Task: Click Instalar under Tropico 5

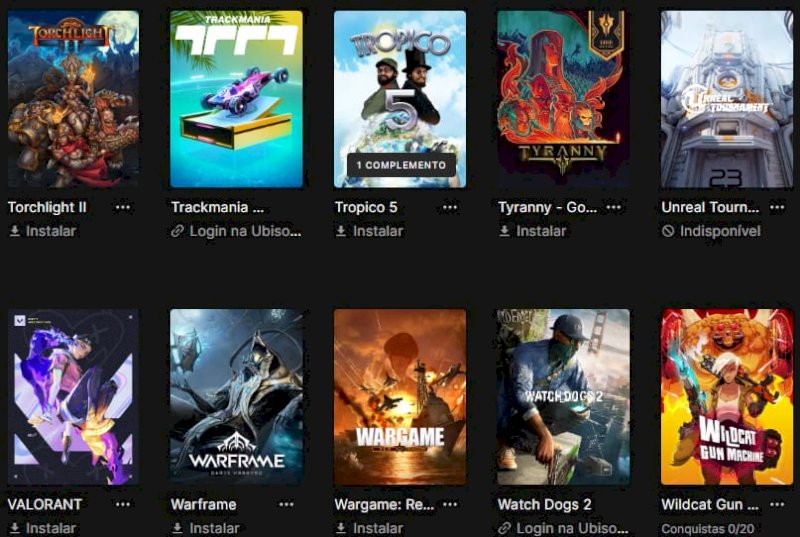Action: (x=370, y=231)
